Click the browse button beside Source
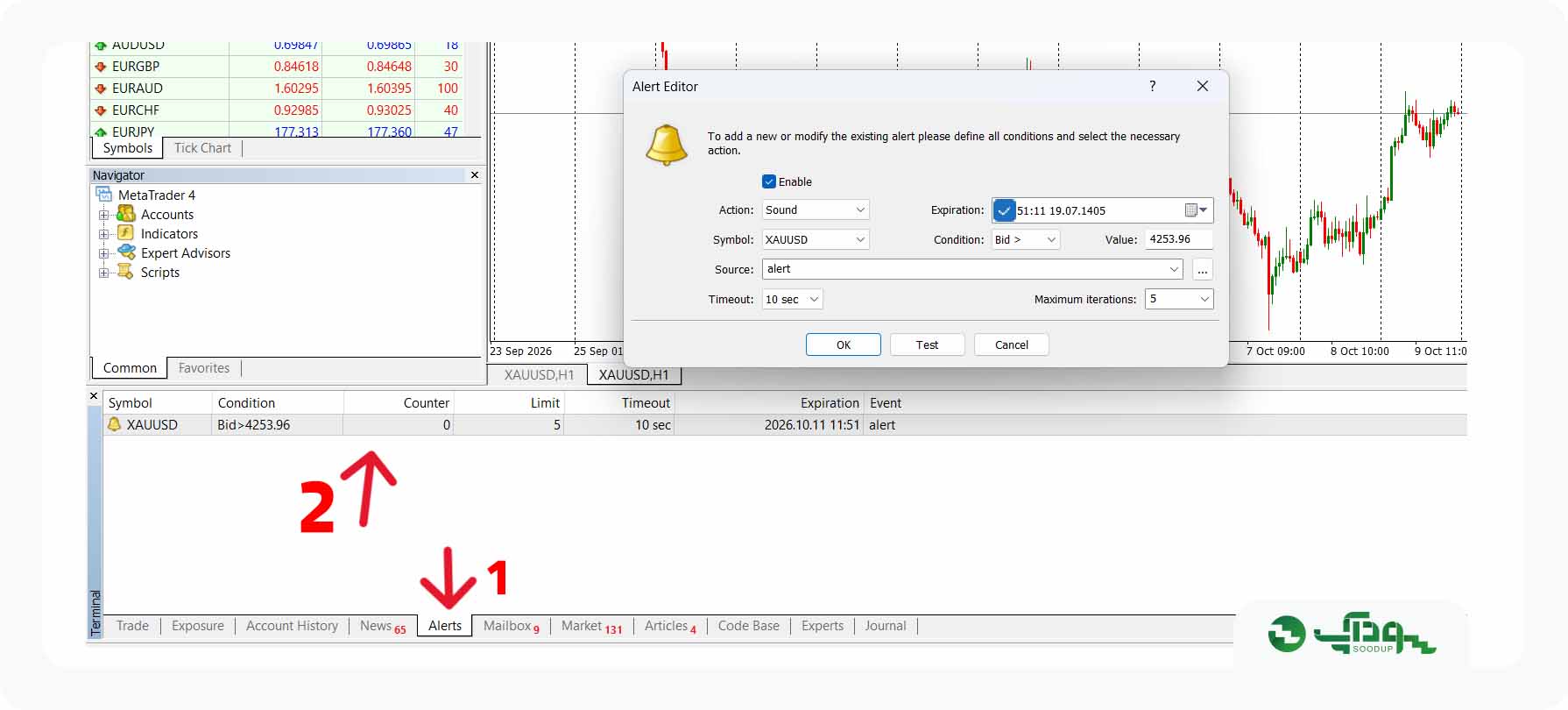 [x=1203, y=269]
